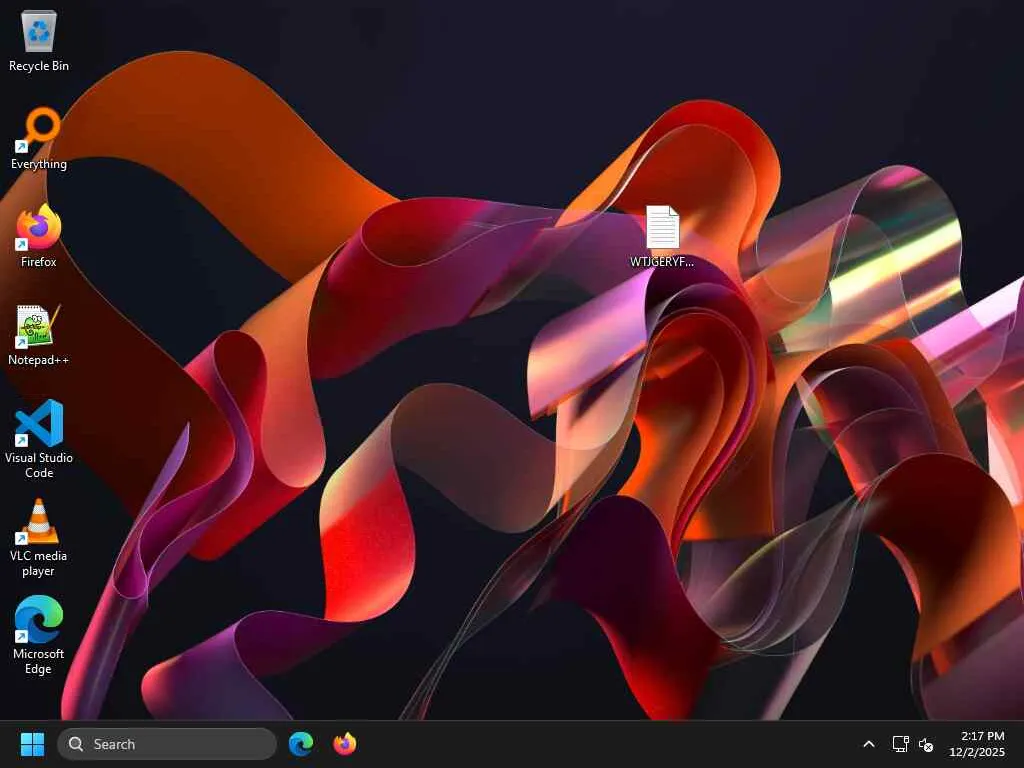
Task: Show hidden system tray icons
Action: pos(869,744)
